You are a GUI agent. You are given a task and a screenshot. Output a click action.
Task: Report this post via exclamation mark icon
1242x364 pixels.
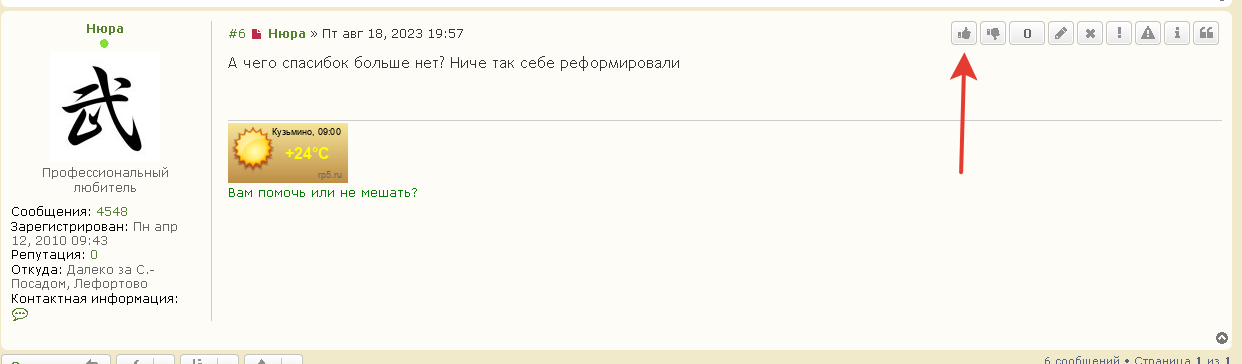1119,33
